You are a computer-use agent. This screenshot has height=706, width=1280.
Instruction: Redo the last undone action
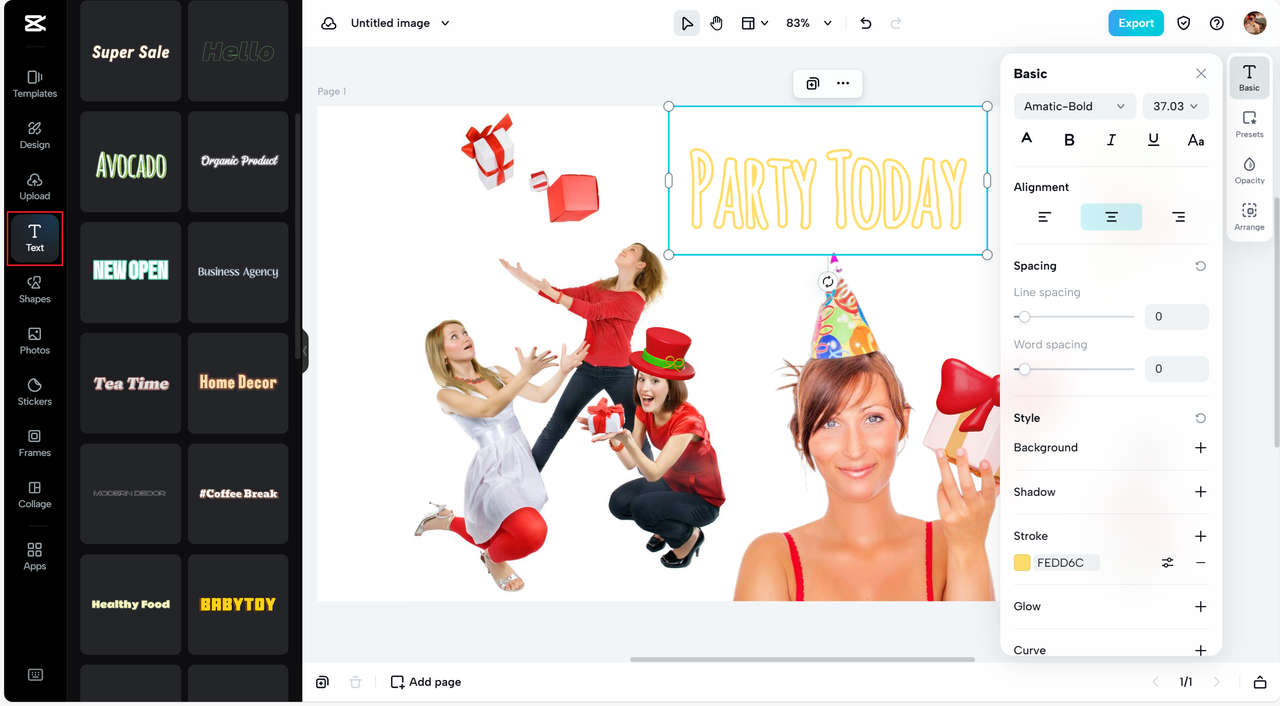click(x=895, y=23)
